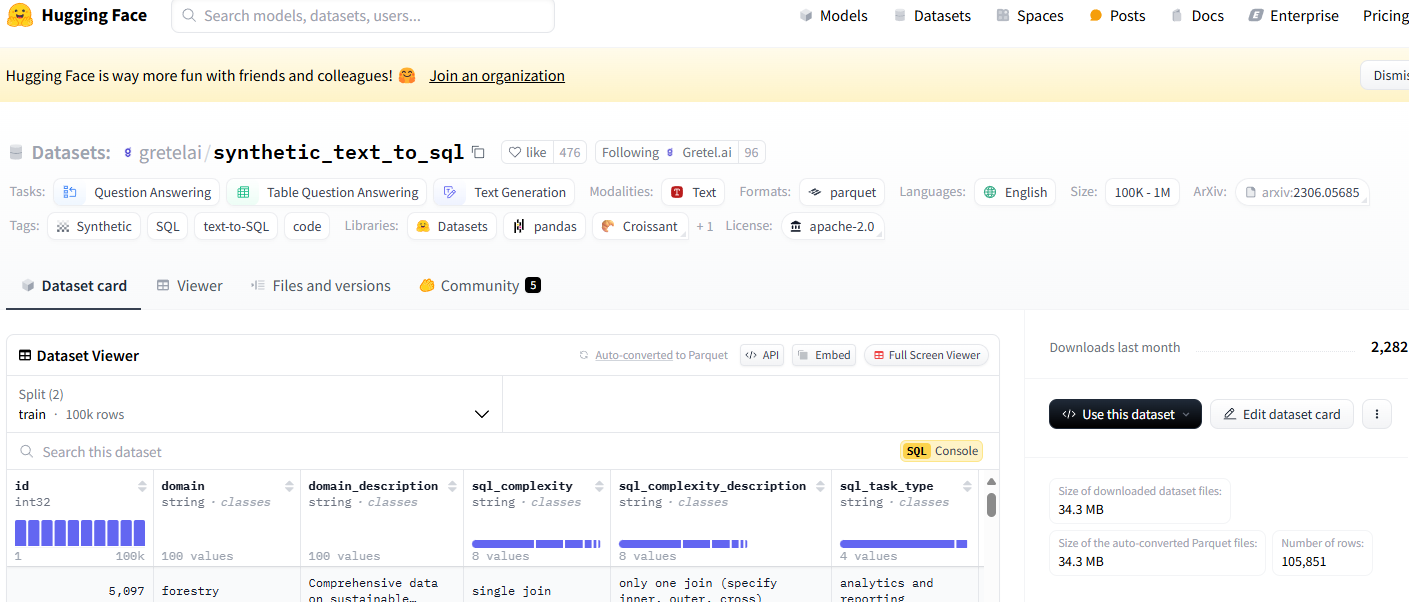Open Docs in the navigation
Image resolution: width=1409 pixels, height=602 pixels.
(1197, 16)
